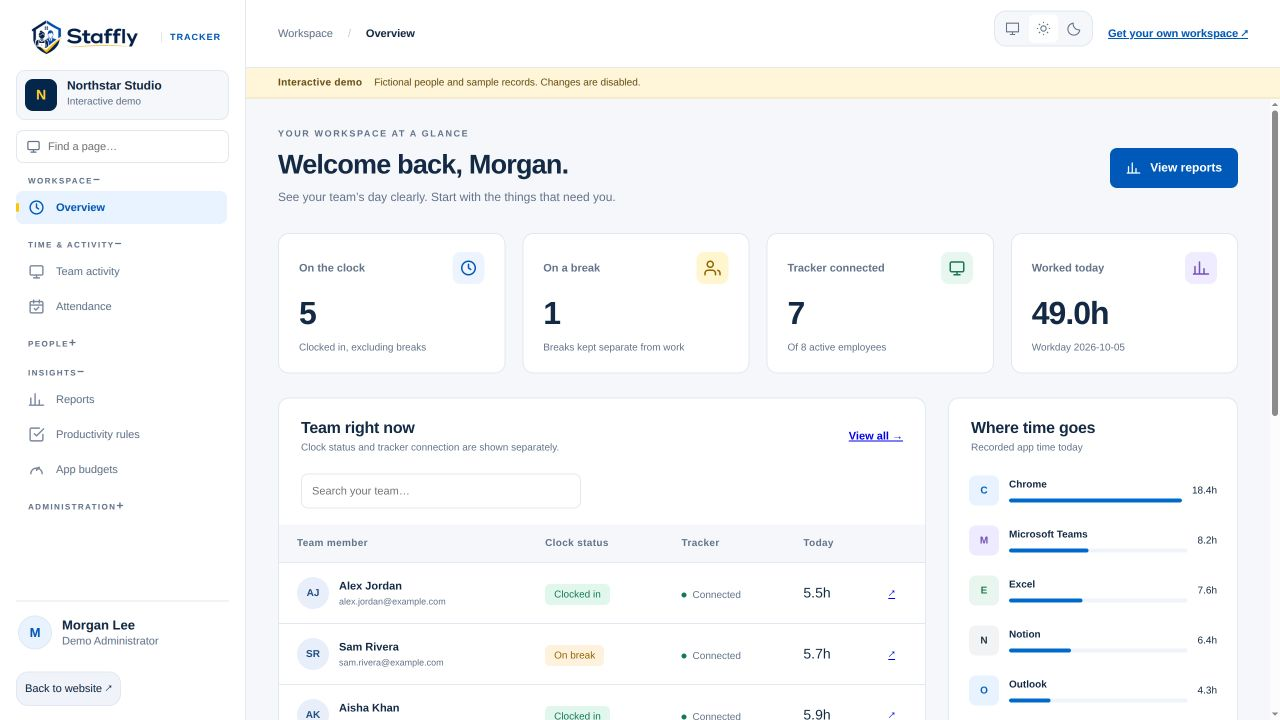1280x720 pixels.
Task: Click Back to website button
Action: pos(68,689)
